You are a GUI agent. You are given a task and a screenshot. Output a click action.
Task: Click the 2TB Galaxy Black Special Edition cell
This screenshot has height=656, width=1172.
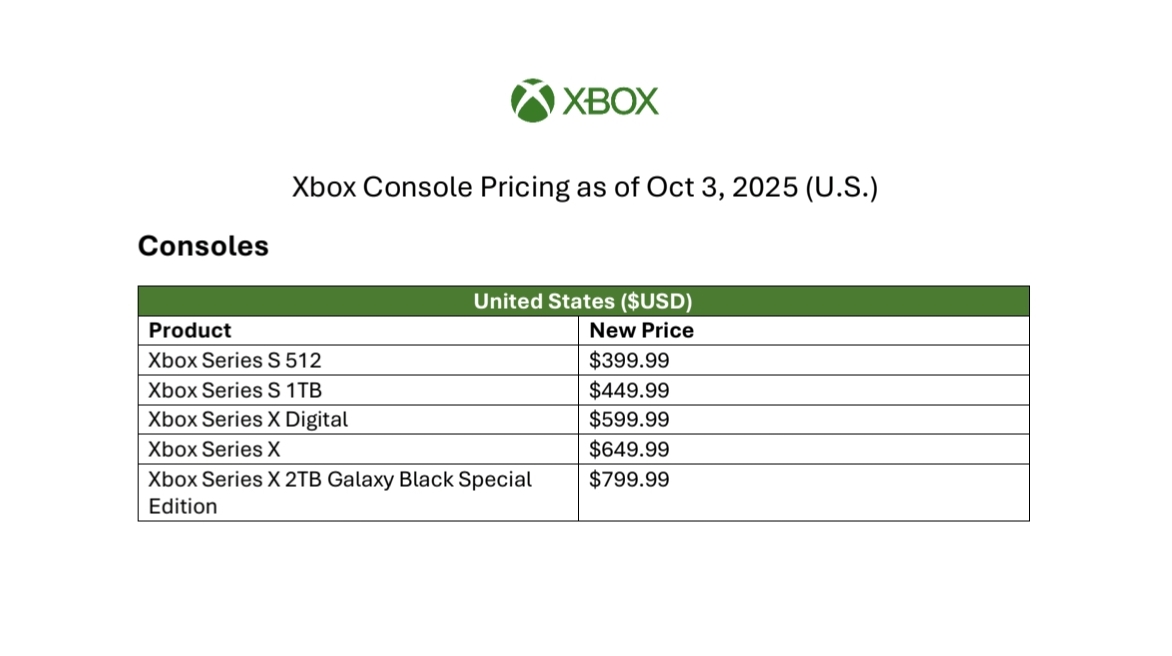pos(358,492)
